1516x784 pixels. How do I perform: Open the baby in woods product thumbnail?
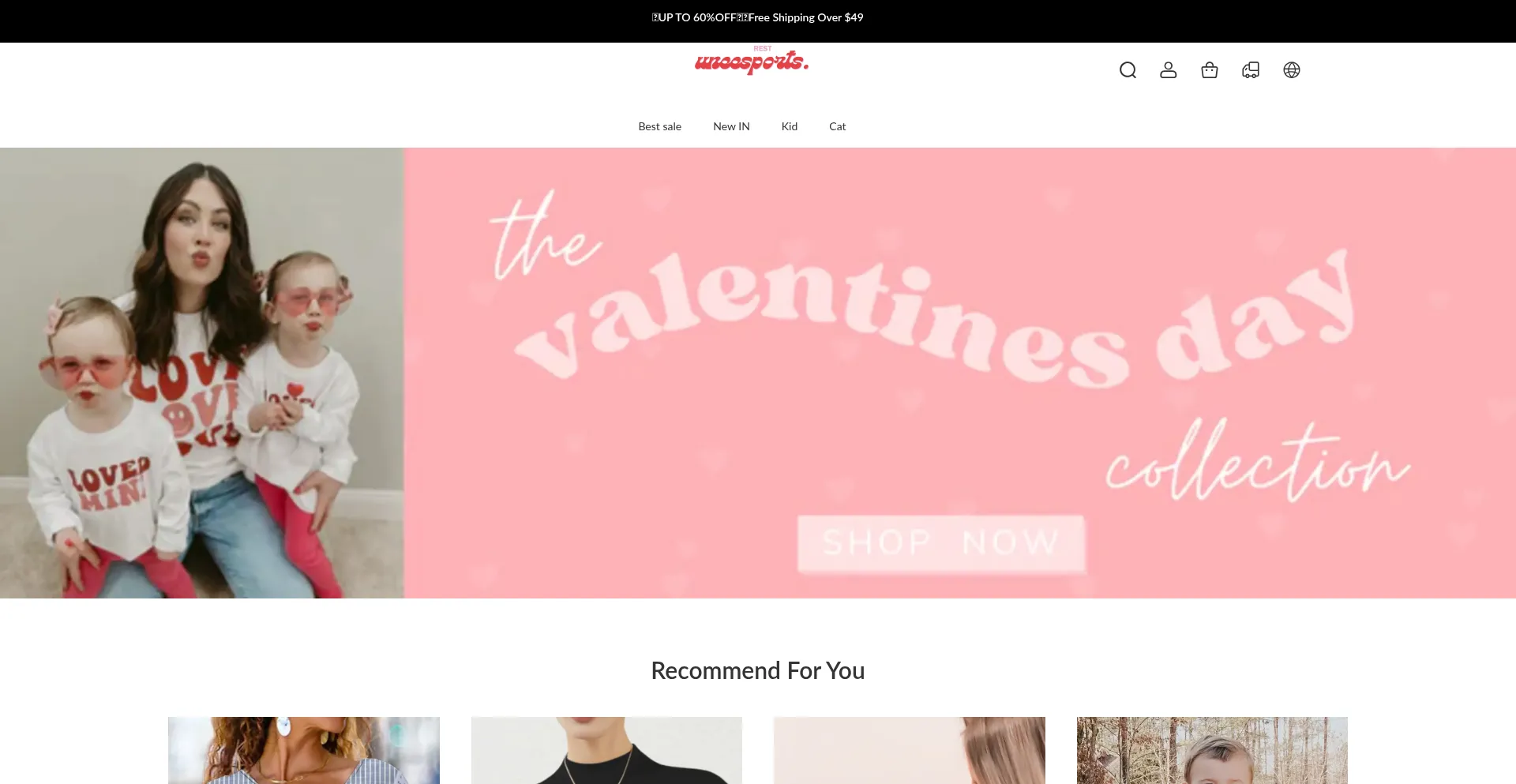1212,750
